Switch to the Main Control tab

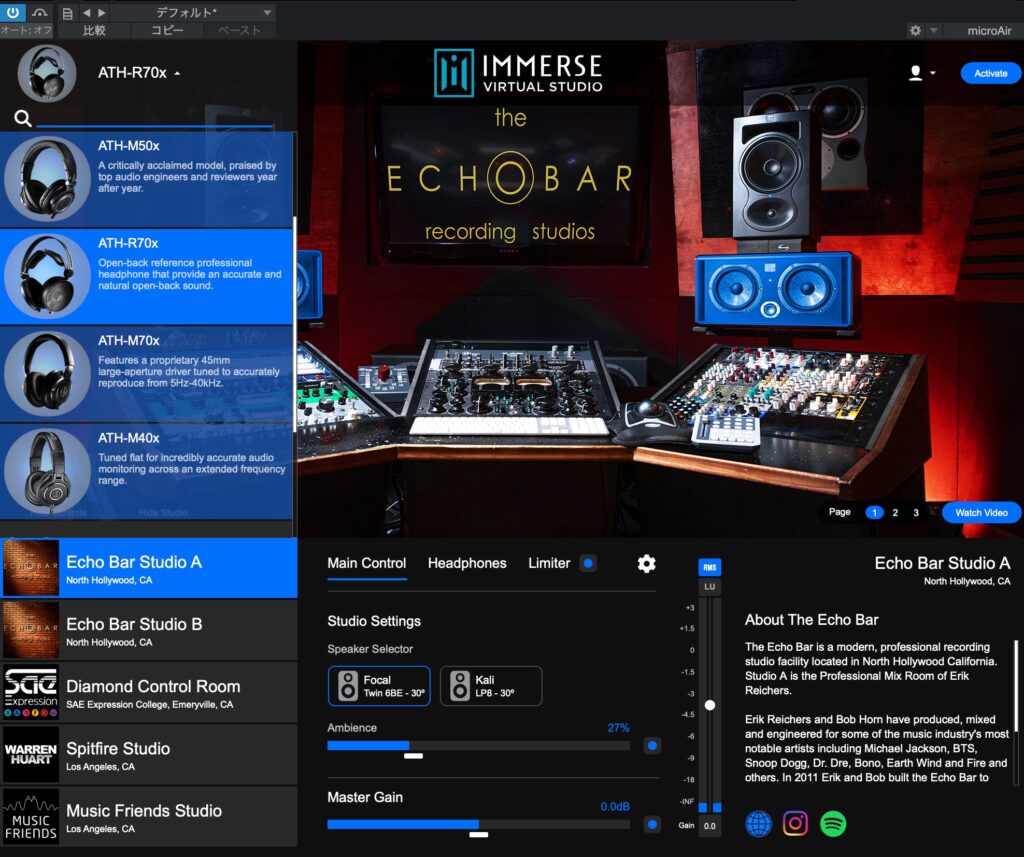pos(367,564)
